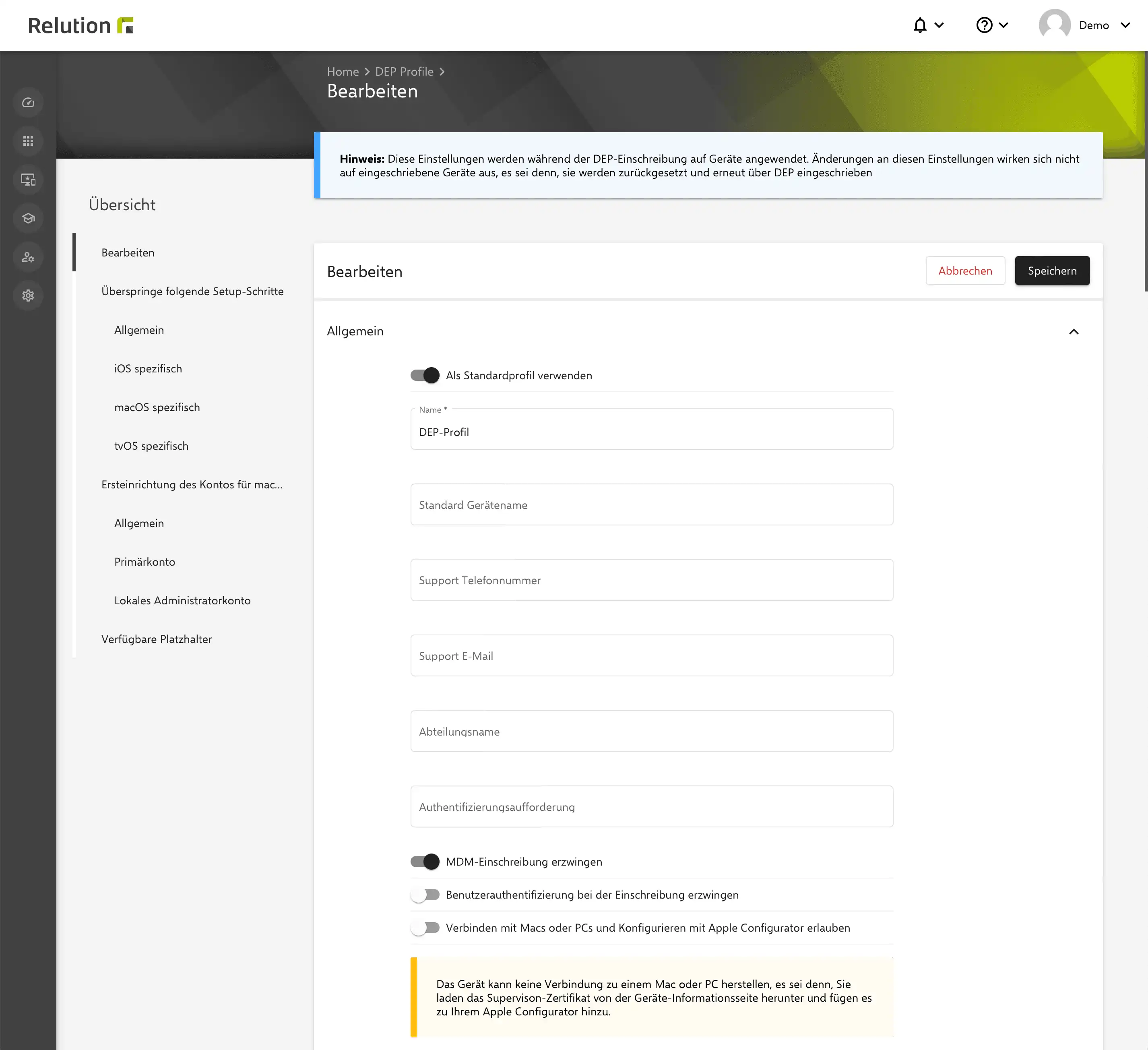This screenshot has height=1050, width=1148.
Task: Click the Relution logo
Action: point(80,26)
